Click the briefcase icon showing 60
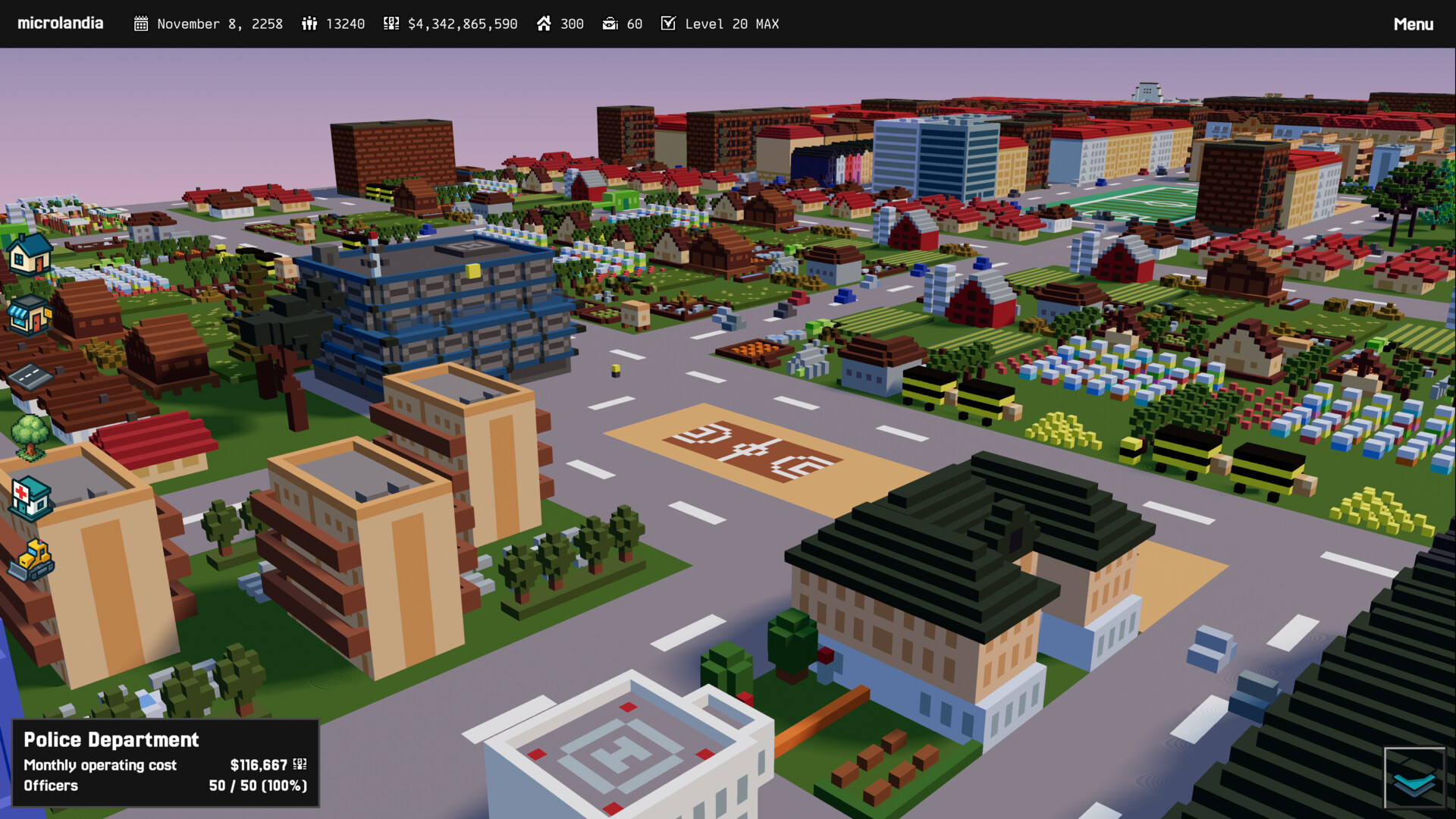This screenshot has height=819, width=1456. click(610, 24)
